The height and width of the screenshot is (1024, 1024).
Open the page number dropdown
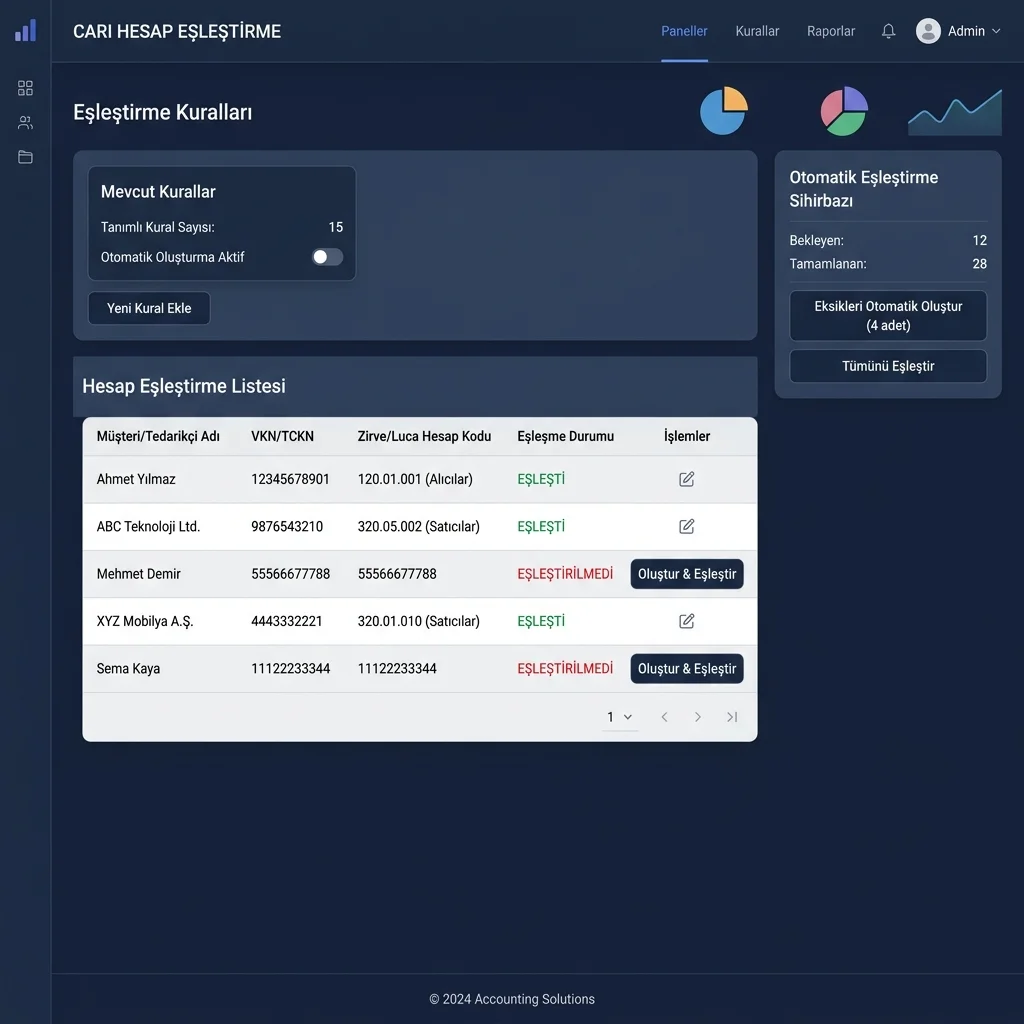[620, 717]
